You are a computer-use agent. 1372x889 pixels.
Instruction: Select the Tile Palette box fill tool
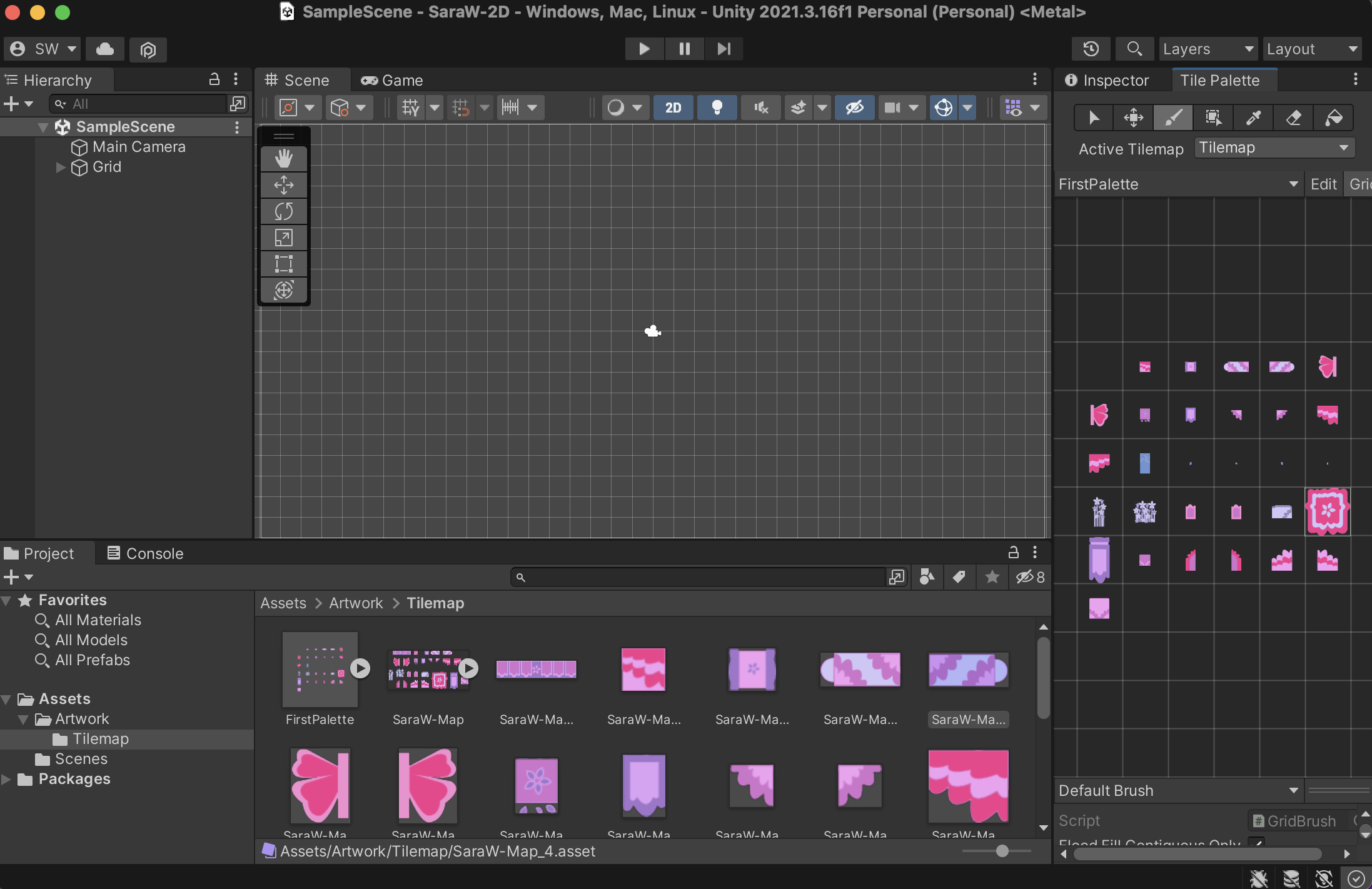pyautogui.click(x=1214, y=118)
